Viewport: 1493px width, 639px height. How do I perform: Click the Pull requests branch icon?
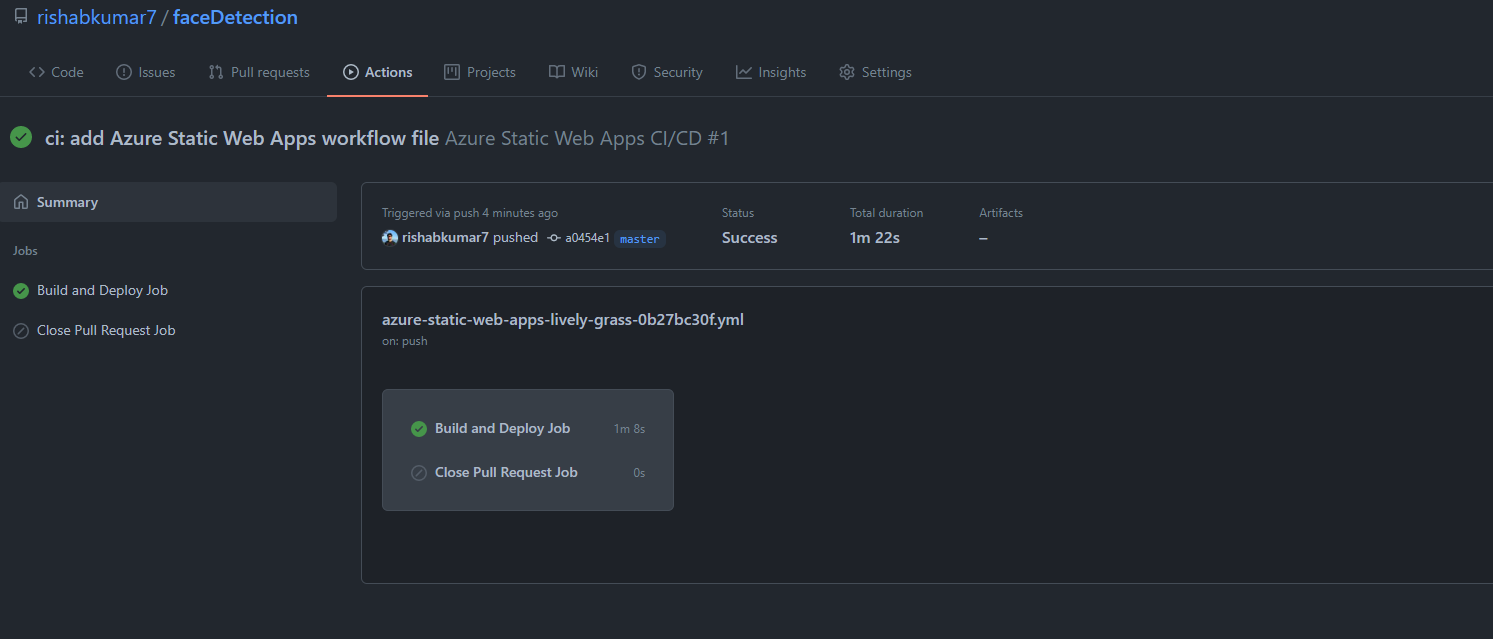click(x=216, y=72)
